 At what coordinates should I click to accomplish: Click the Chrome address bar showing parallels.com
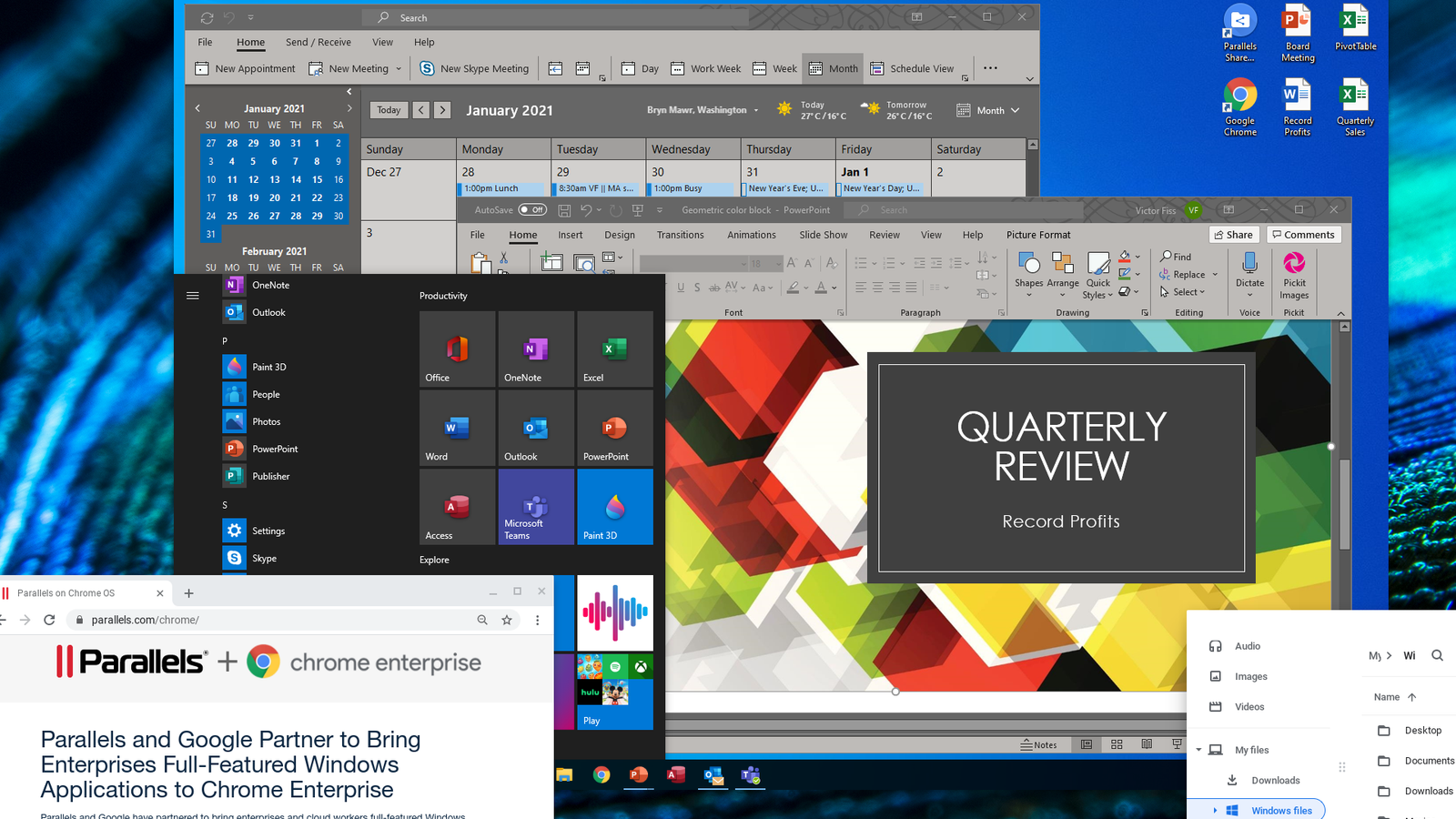[x=273, y=620]
